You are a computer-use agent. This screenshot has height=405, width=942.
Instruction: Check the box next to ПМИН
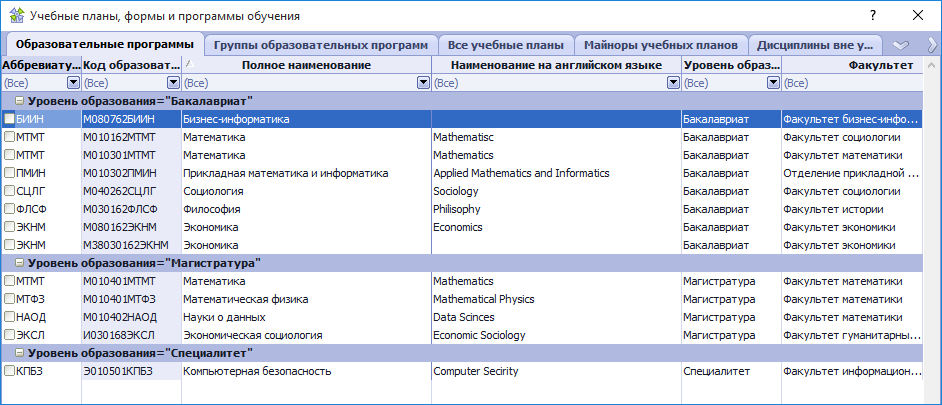tap(9, 173)
